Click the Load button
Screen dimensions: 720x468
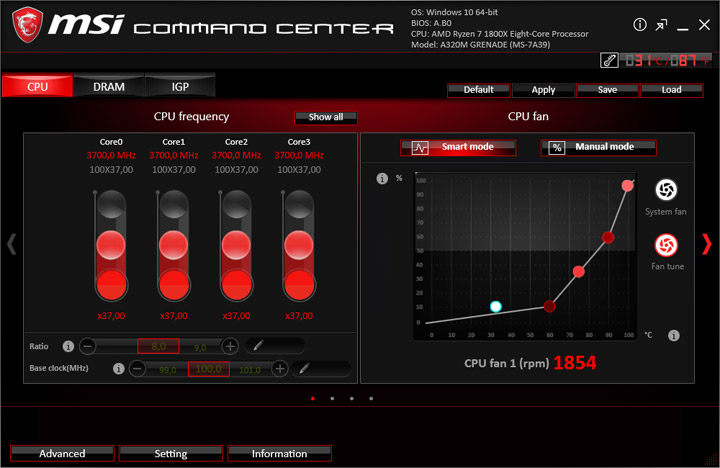(x=671, y=90)
